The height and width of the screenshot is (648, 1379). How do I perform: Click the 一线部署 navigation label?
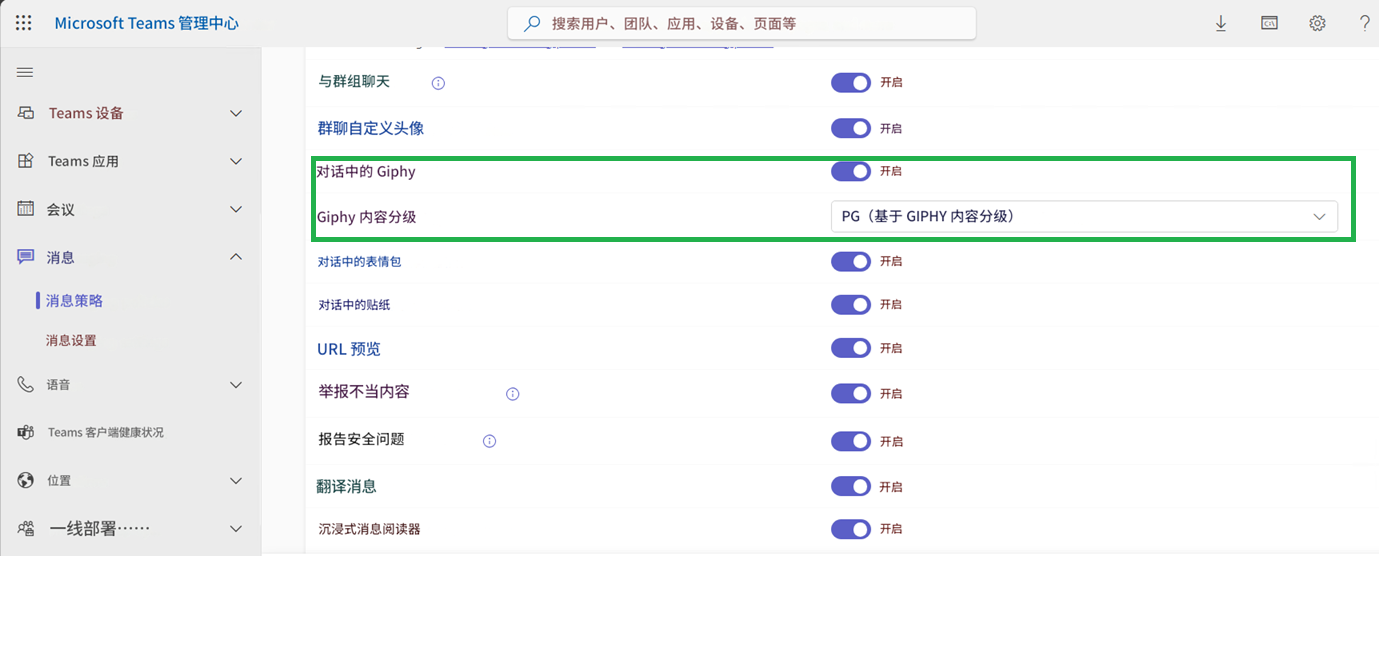click(100, 528)
